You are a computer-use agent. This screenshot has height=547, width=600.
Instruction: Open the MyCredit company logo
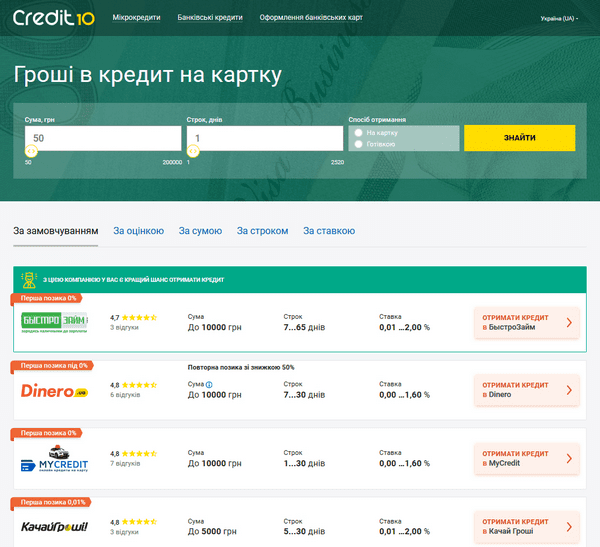point(54,459)
